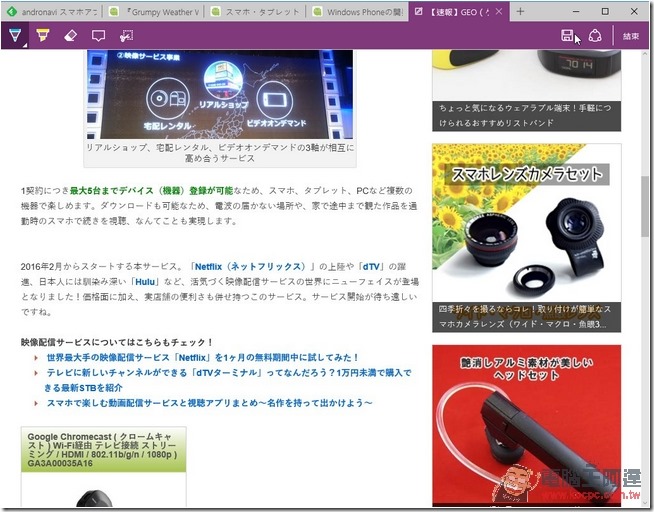Activate the Clip tool
The height and width of the screenshot is (512, 654).
tap(126, 36)
